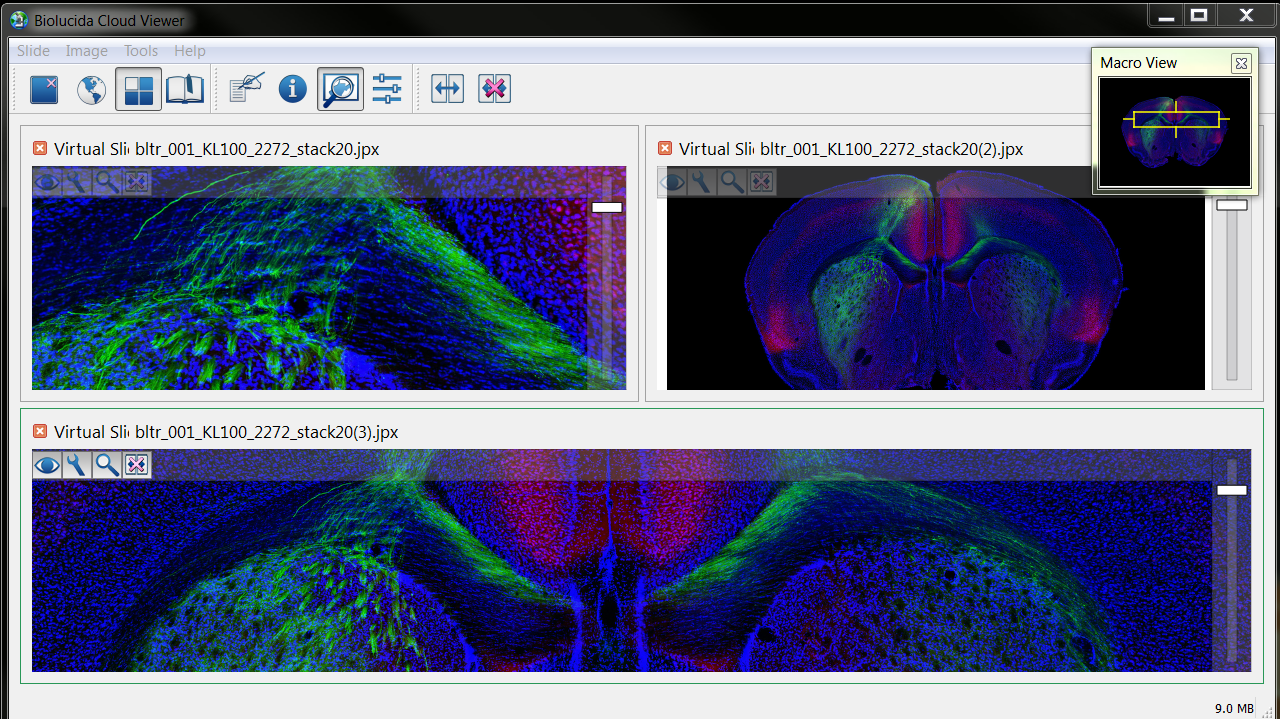Screen dimensions: 1280x719
Task: Show slide information via the blue info icon
Action: point(293,90)
